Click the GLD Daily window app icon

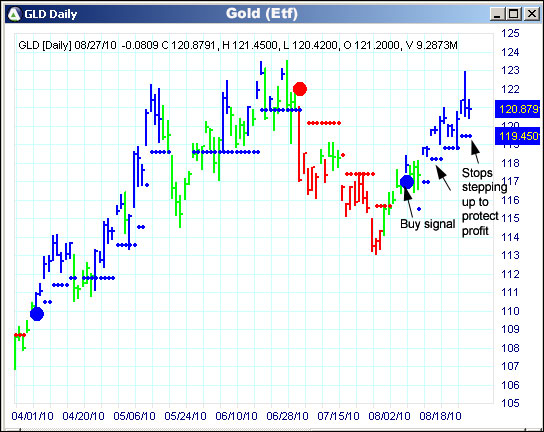click(14, 14)
